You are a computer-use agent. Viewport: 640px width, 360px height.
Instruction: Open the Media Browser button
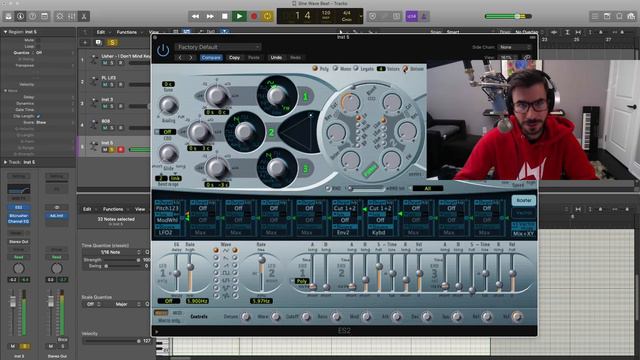point(631,16)
